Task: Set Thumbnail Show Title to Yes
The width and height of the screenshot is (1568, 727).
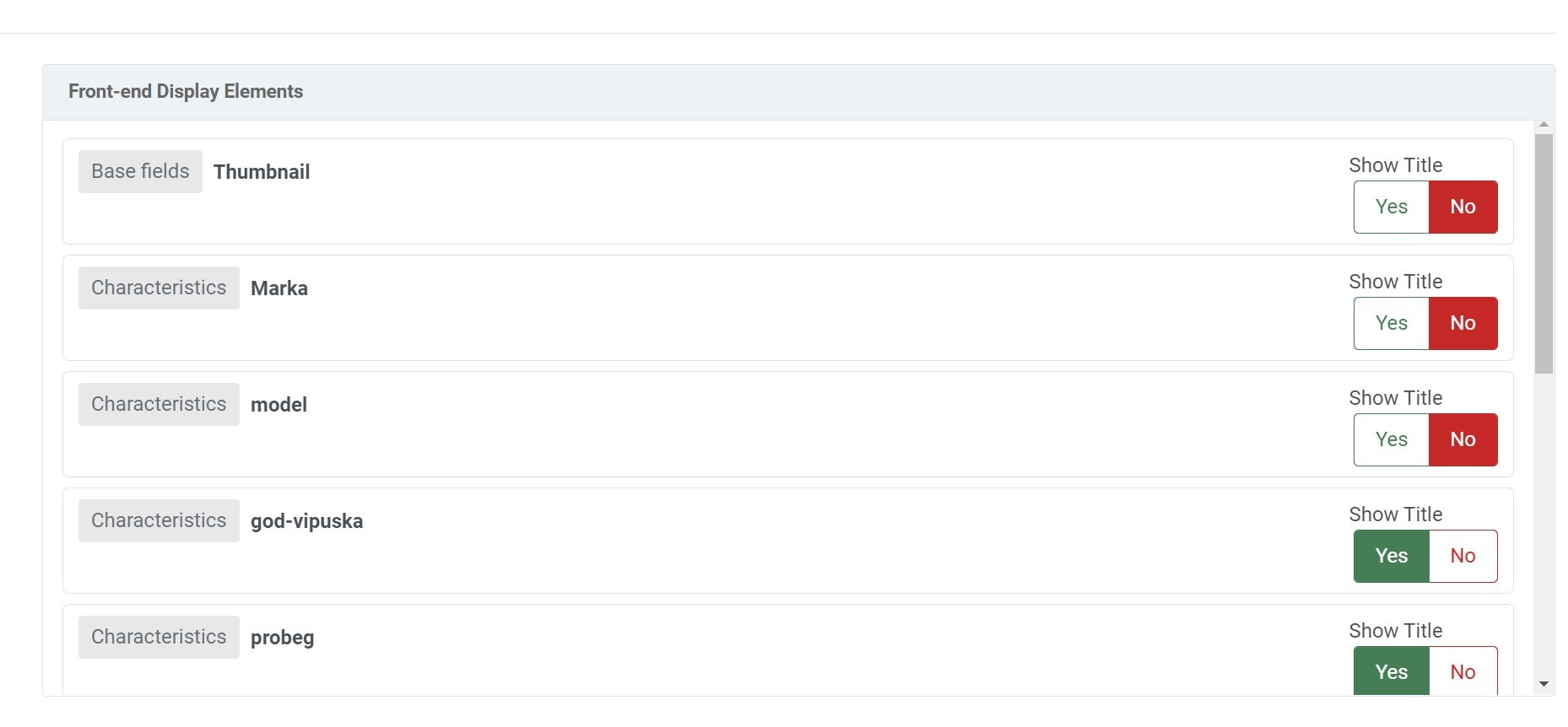Action: 1391,207
